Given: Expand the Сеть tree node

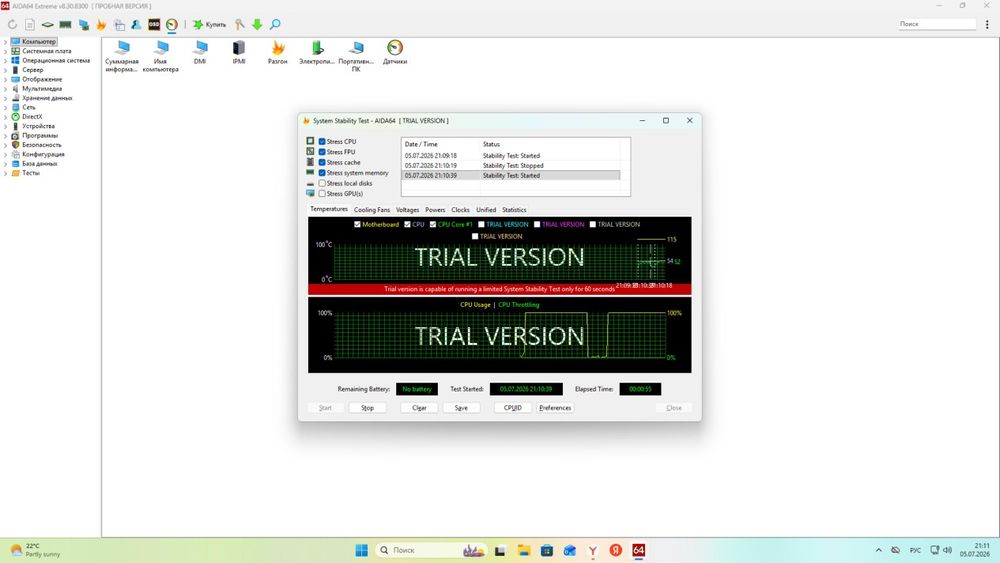Looking at the screenshot, I should (5, 107).
